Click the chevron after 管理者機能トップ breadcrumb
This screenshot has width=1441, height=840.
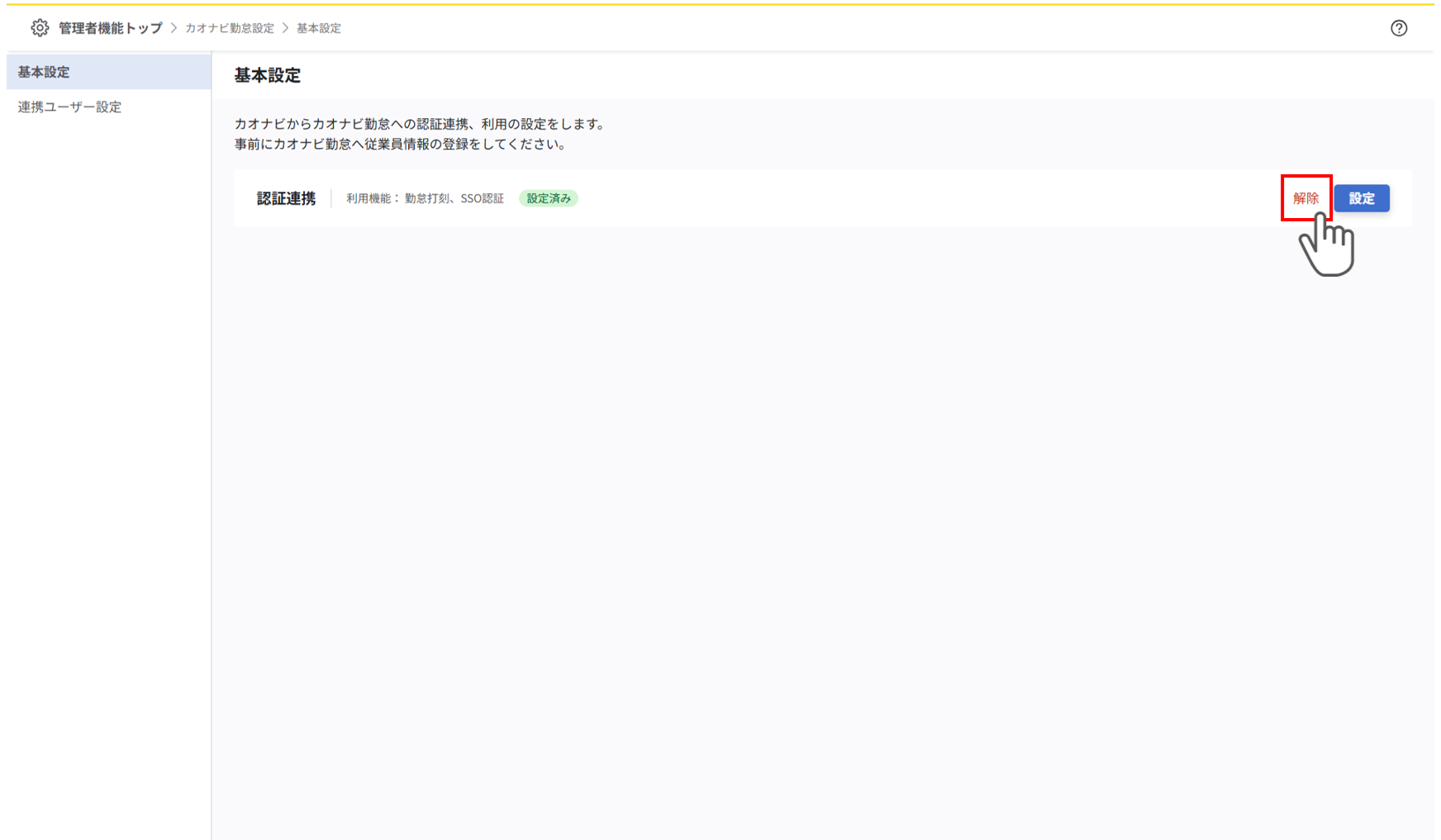coord(174,27)
